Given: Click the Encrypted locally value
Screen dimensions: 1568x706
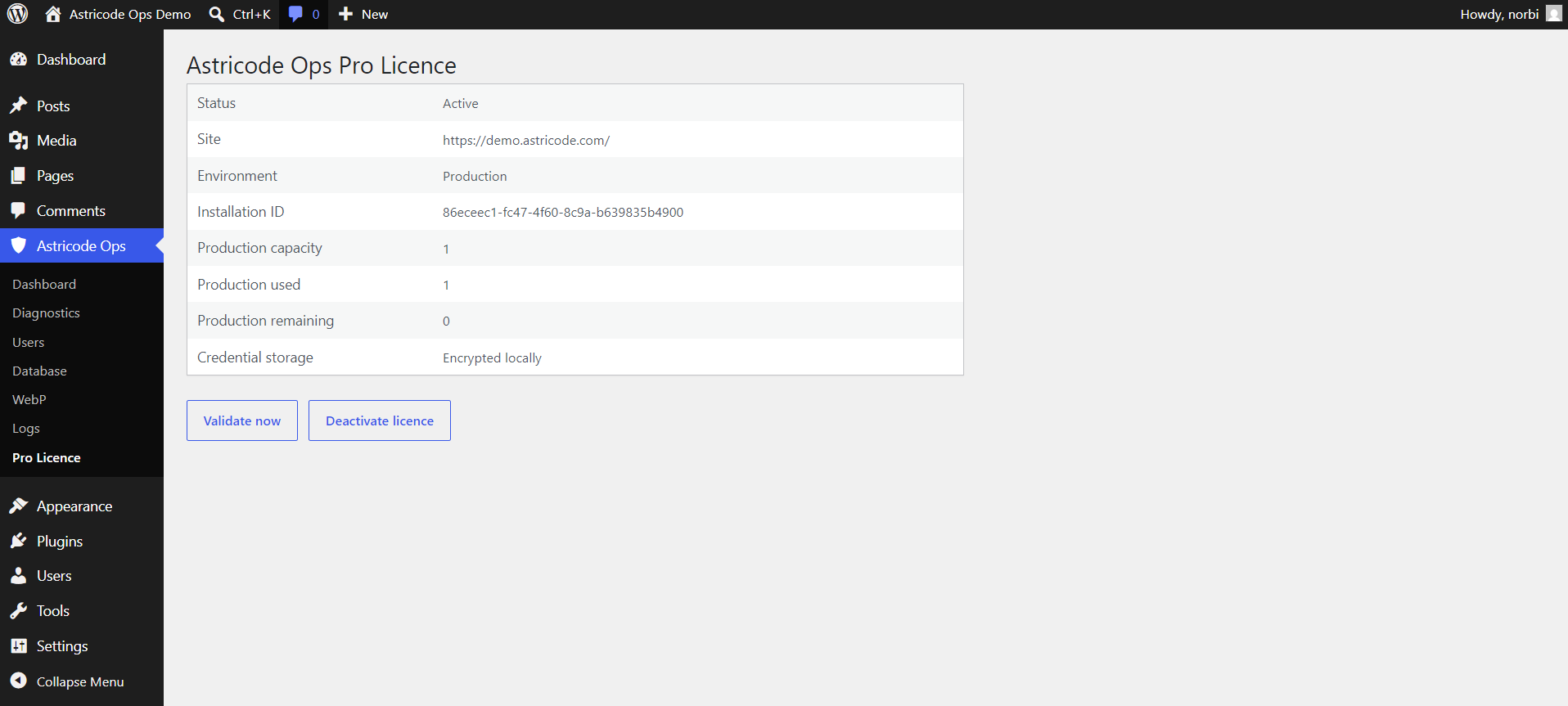Looking at the screenshot, I should [492, 358].
